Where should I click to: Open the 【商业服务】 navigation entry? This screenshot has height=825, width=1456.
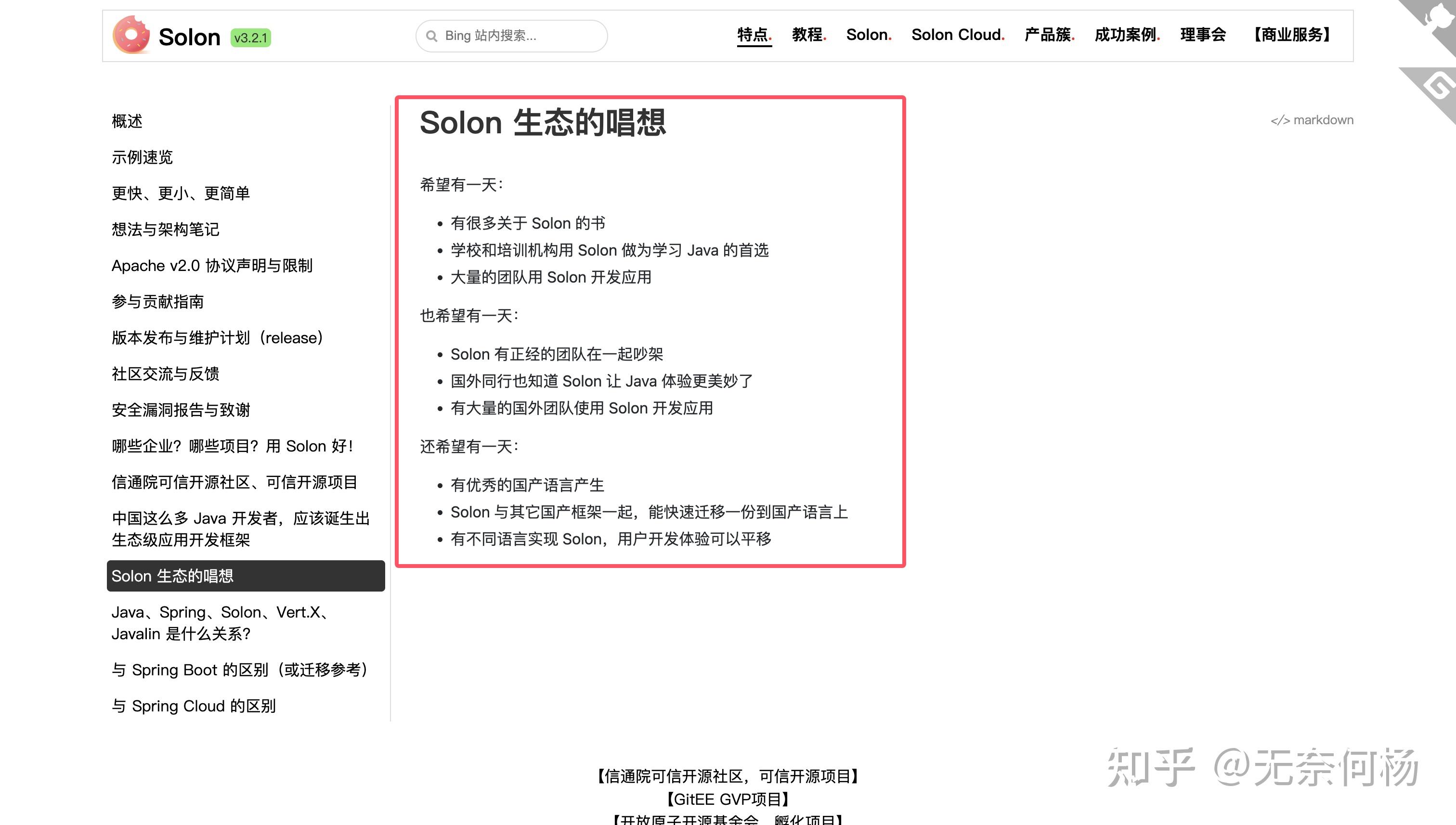pos(1293,35)
